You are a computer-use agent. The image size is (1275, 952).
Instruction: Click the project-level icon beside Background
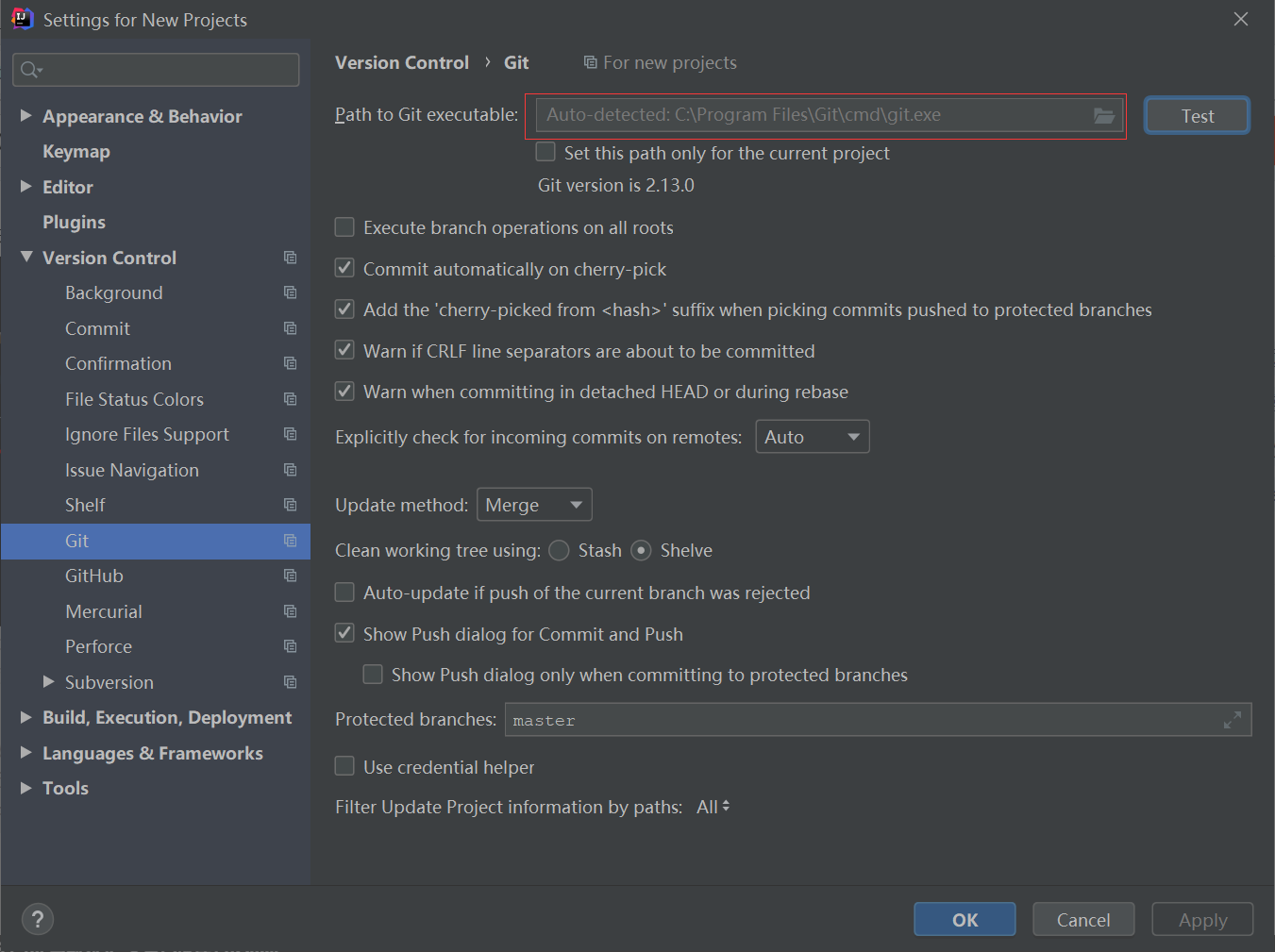(290, 292)
